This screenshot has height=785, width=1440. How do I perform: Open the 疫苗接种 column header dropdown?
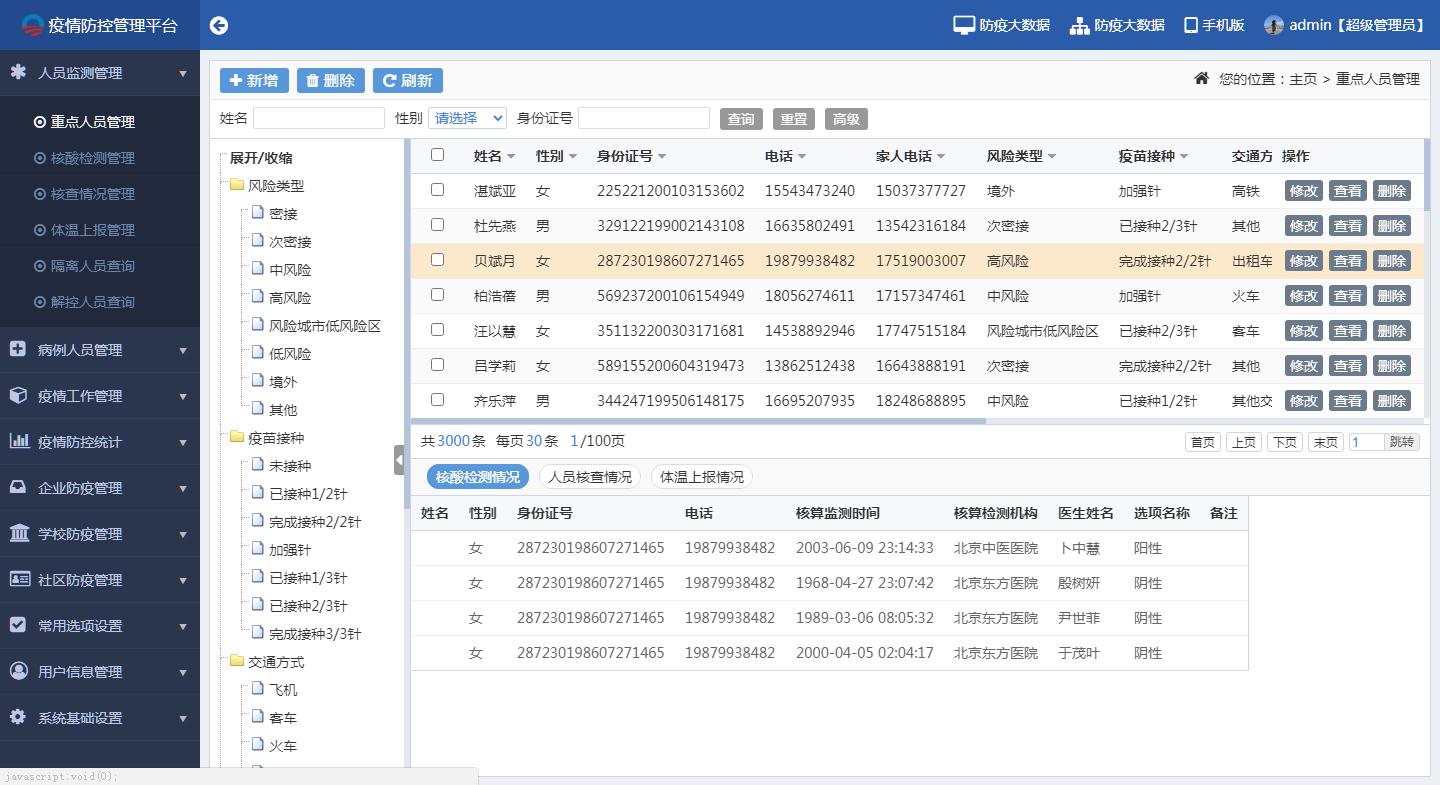[1184, 156]
